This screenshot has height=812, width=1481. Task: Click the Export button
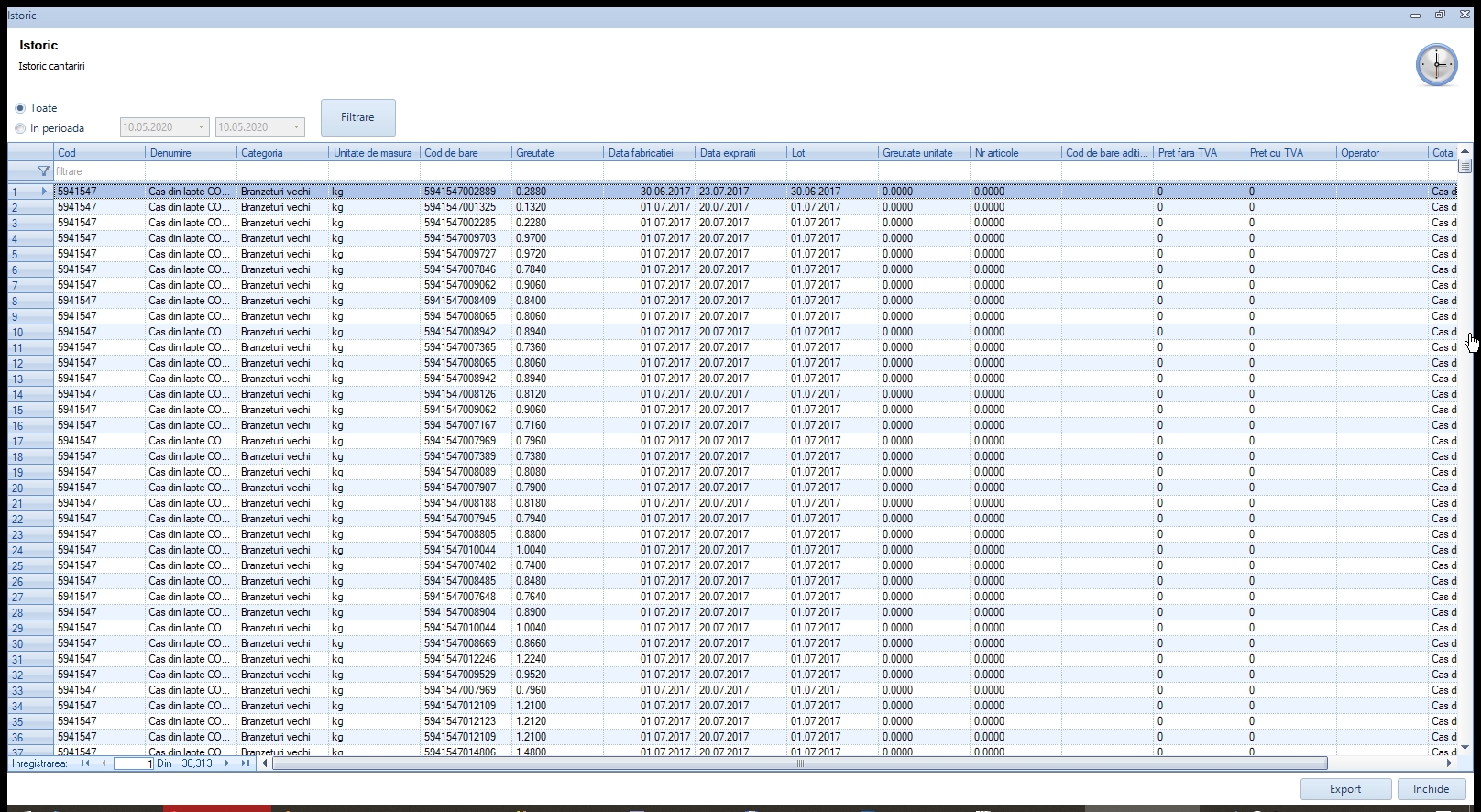click(1345, 789)
